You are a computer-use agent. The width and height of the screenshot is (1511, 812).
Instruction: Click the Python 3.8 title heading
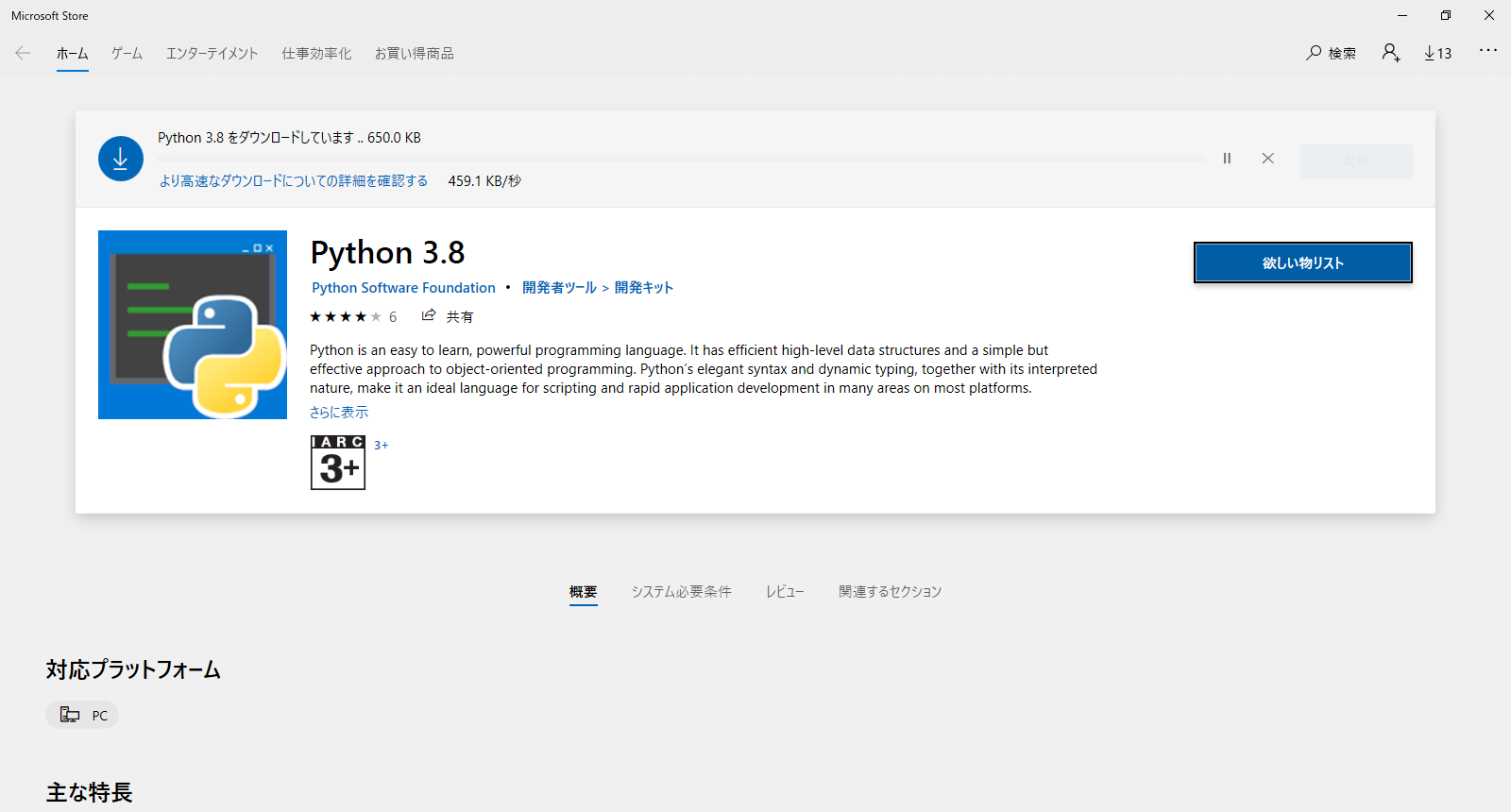387,253
